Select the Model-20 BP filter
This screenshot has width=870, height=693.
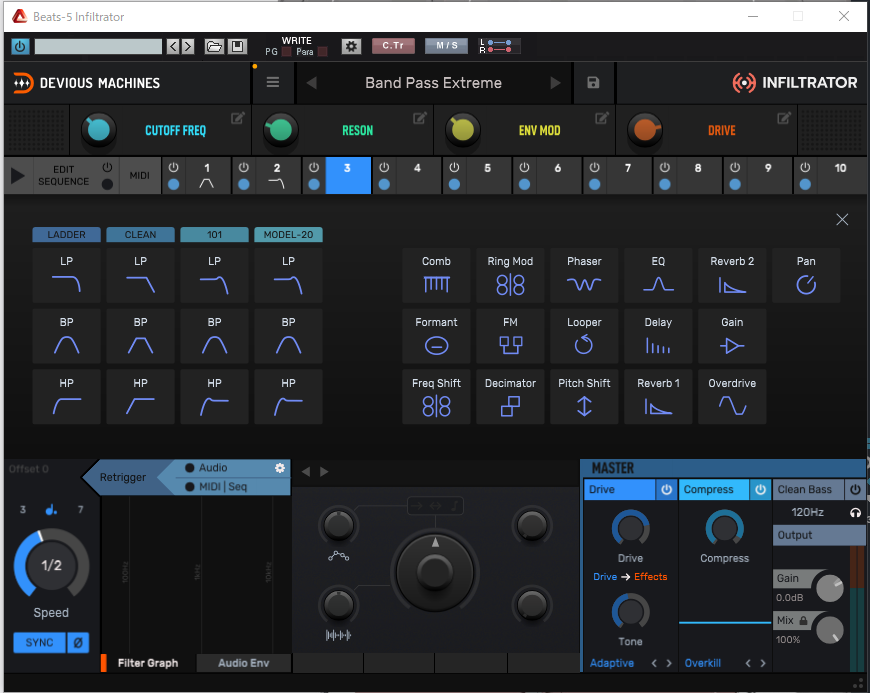point(289,336)
